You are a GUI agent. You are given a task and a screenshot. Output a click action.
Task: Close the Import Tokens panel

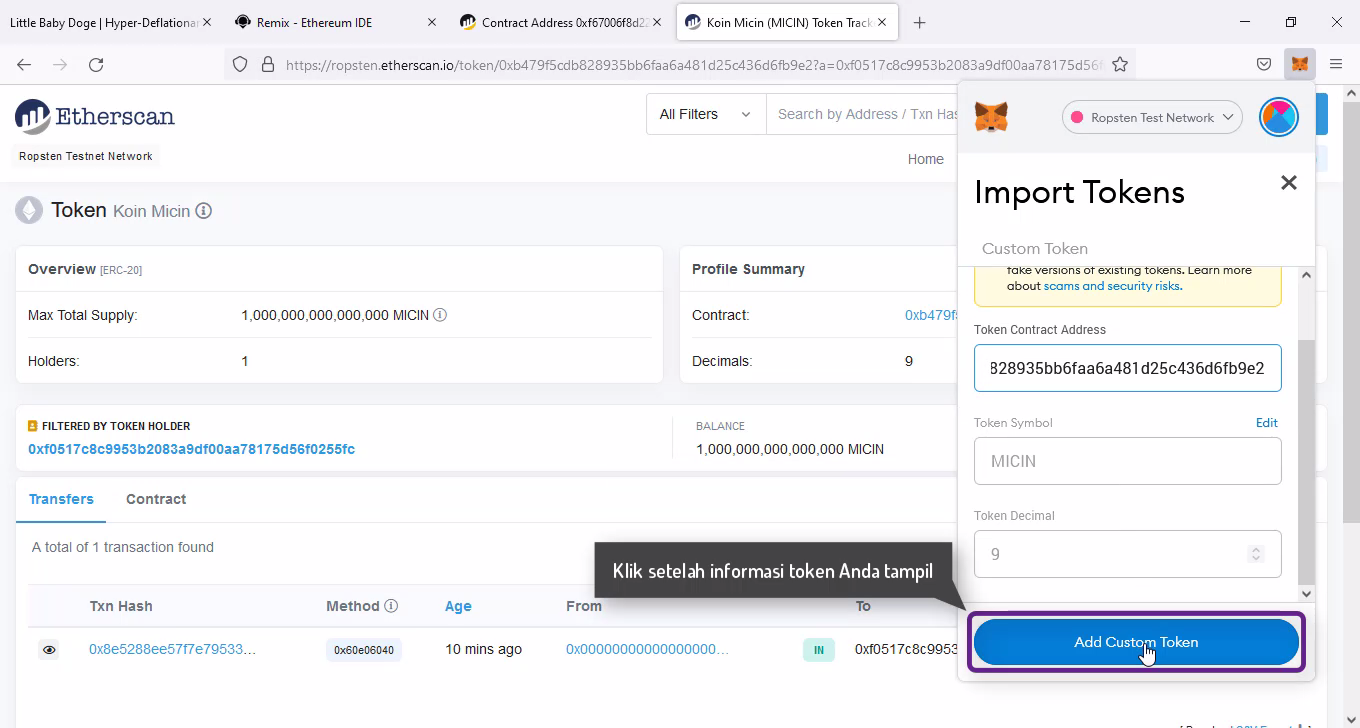pyautogui.click(x=1288, y=183)
